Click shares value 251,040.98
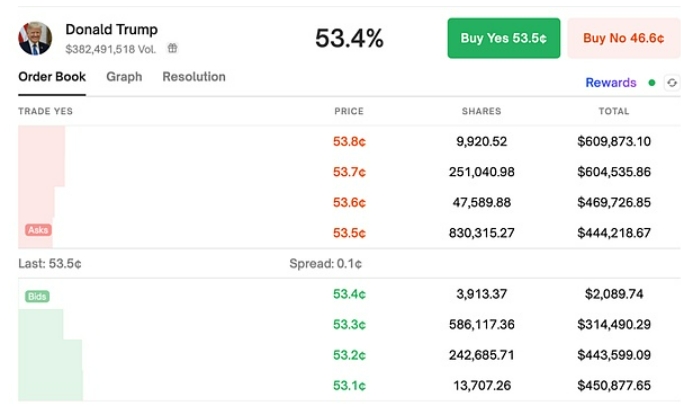Viewport: 681px width, 407px height. 482,172
